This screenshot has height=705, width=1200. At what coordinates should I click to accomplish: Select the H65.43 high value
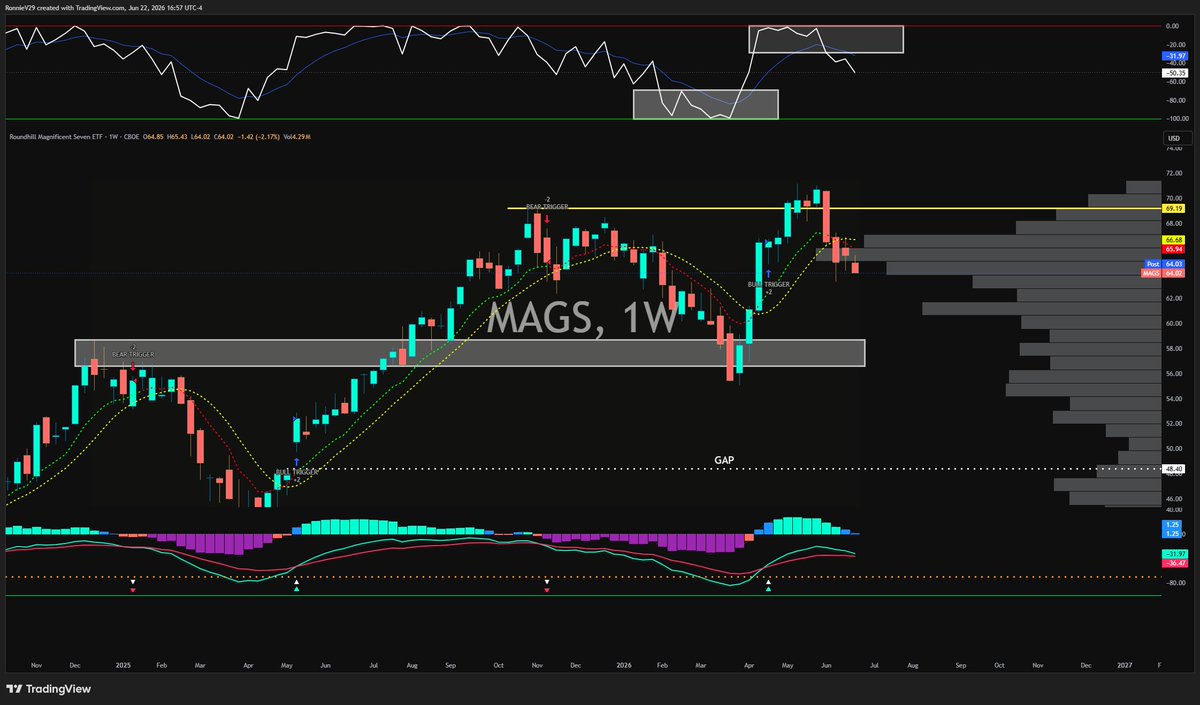179,138
